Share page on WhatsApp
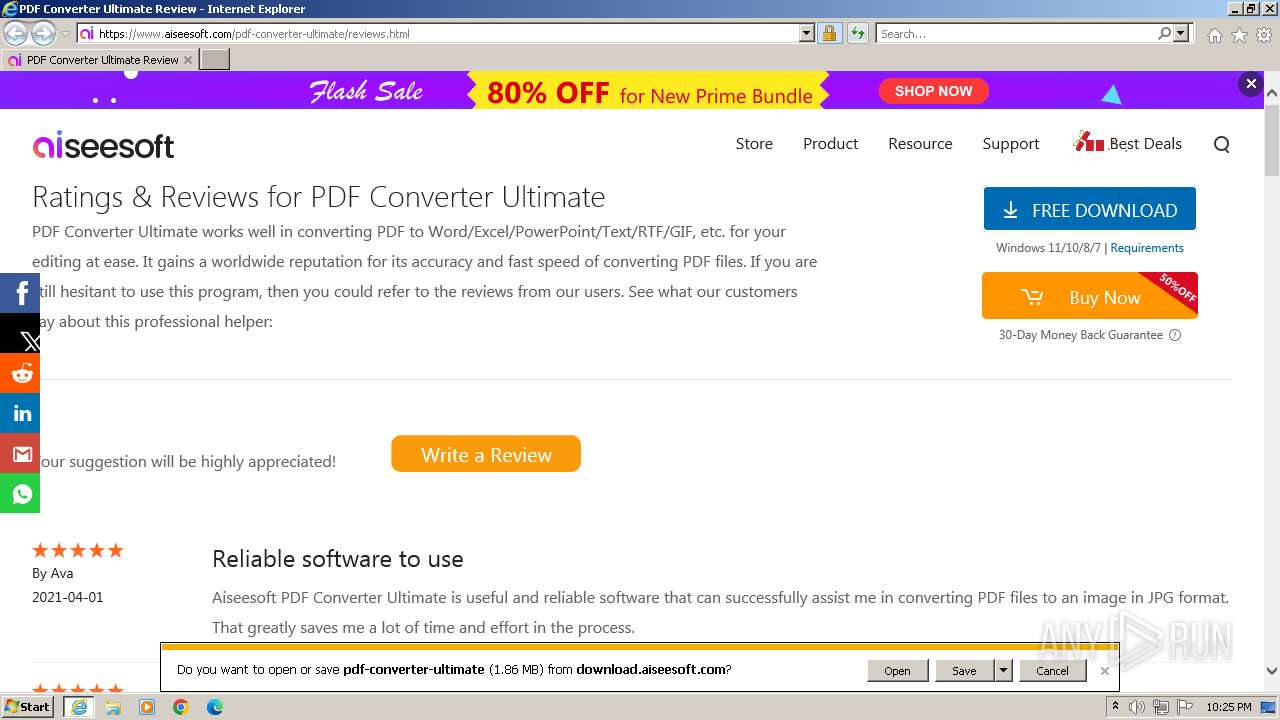This screenshot has width=1280, height=720. pyautogui.click(x=20, y=493)
